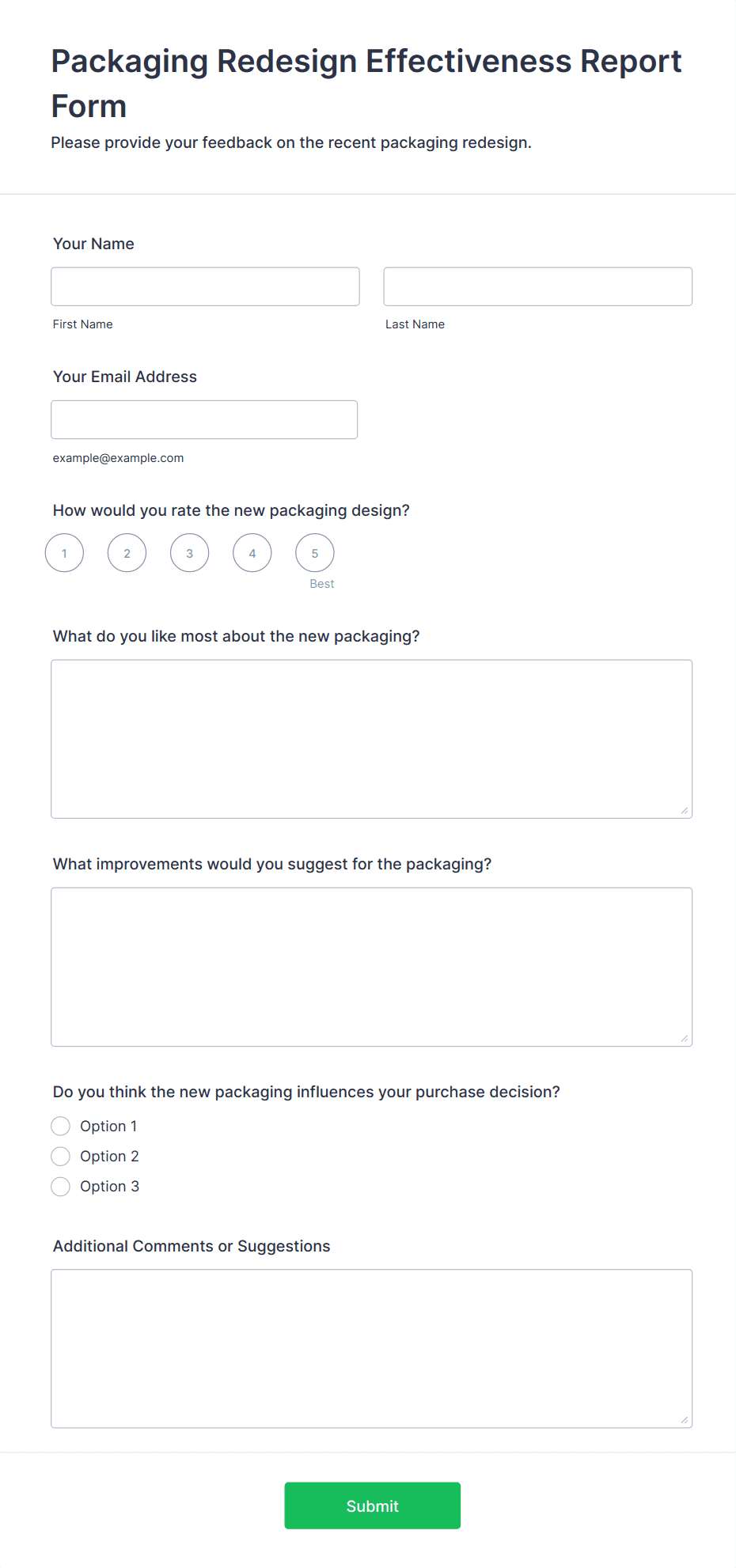Select Option 1 for purchase decision question
This screenshot has width=736, height=1568.
pyautogui.click(x=60, y=1125)
